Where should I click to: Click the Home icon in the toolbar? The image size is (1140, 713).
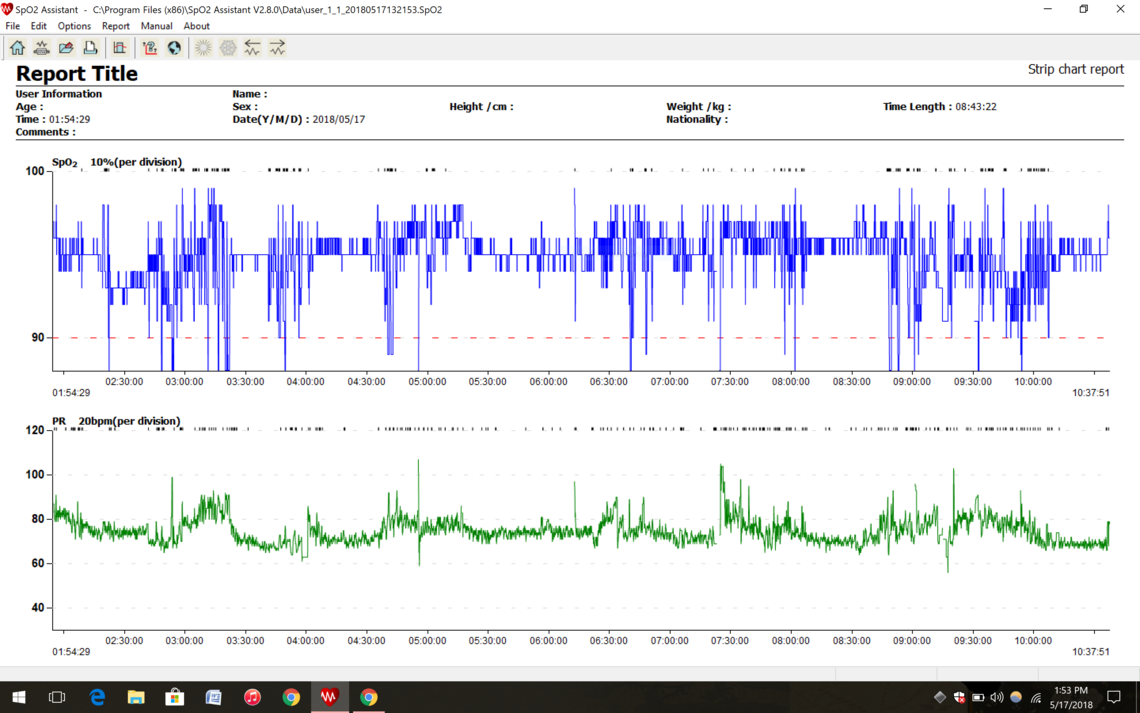click(x=18, y=48)
